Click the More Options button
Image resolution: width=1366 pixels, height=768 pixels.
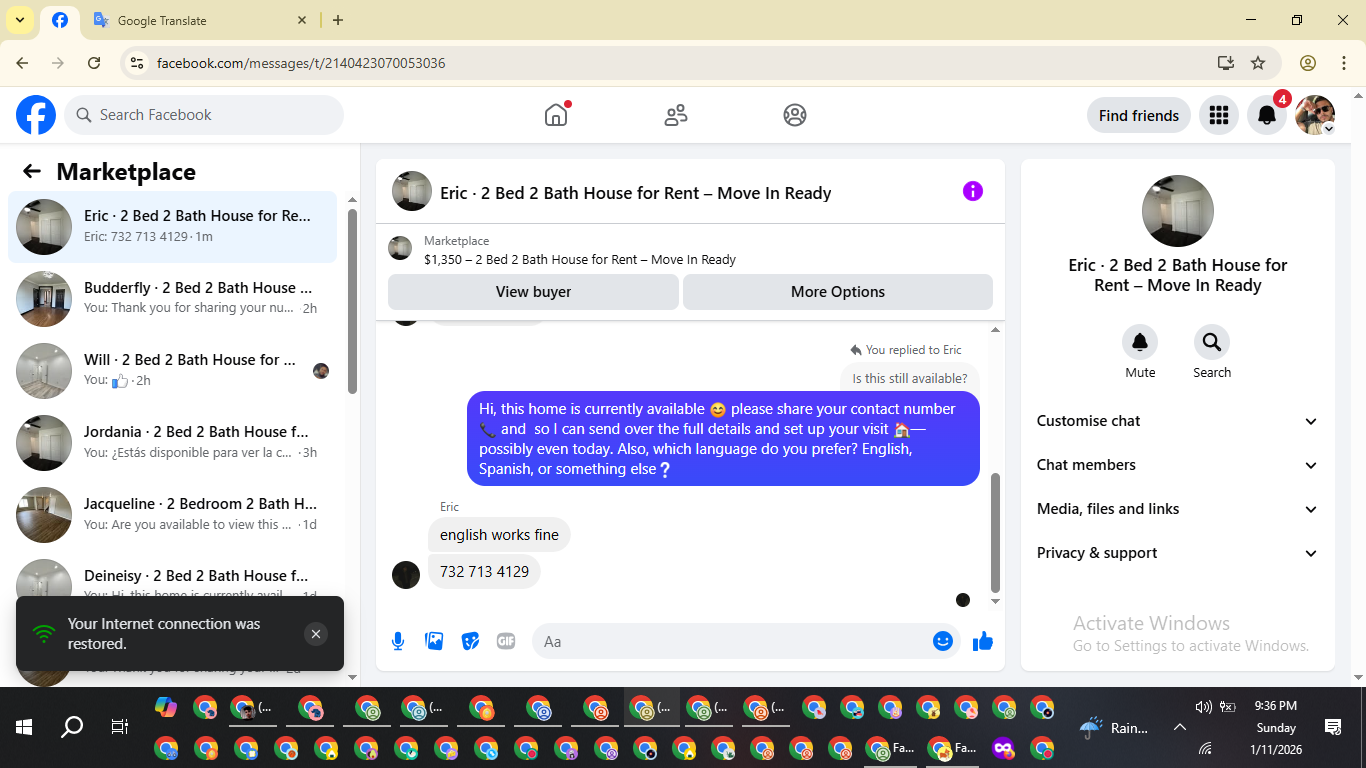click(x=838, y=292)
